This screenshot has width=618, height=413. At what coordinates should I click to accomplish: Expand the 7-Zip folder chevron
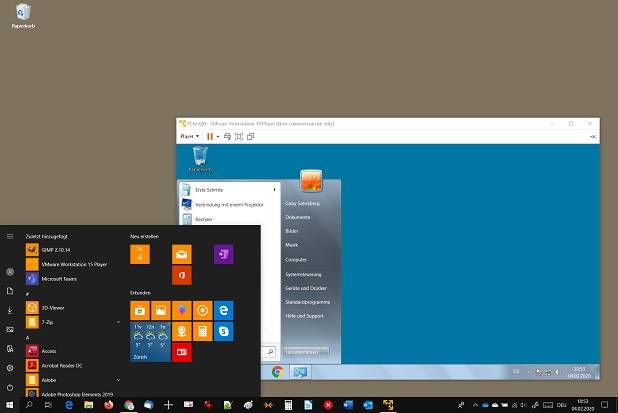coord(118,322)
